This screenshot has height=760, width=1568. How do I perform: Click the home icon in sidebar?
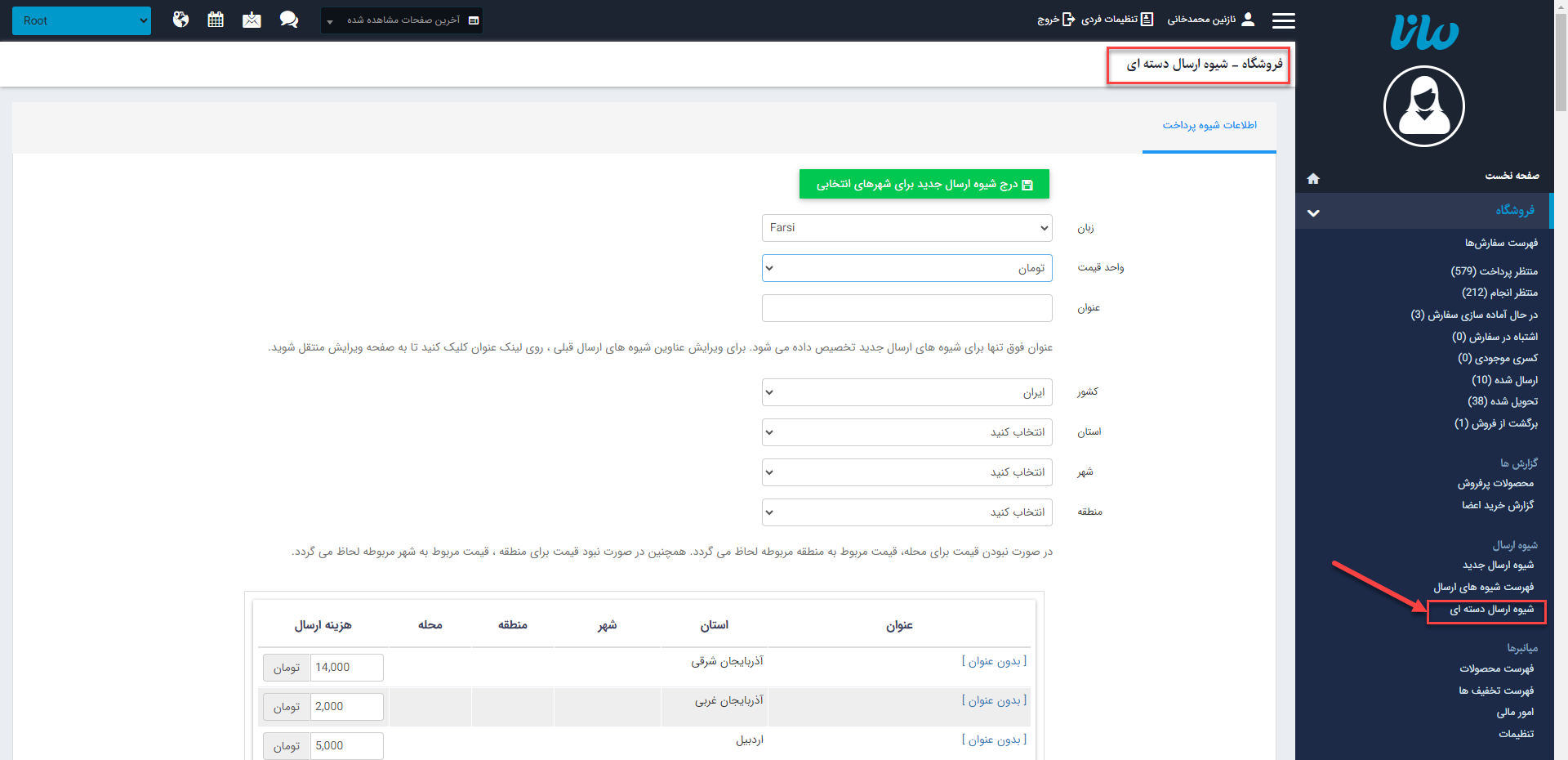(1313, 178)
